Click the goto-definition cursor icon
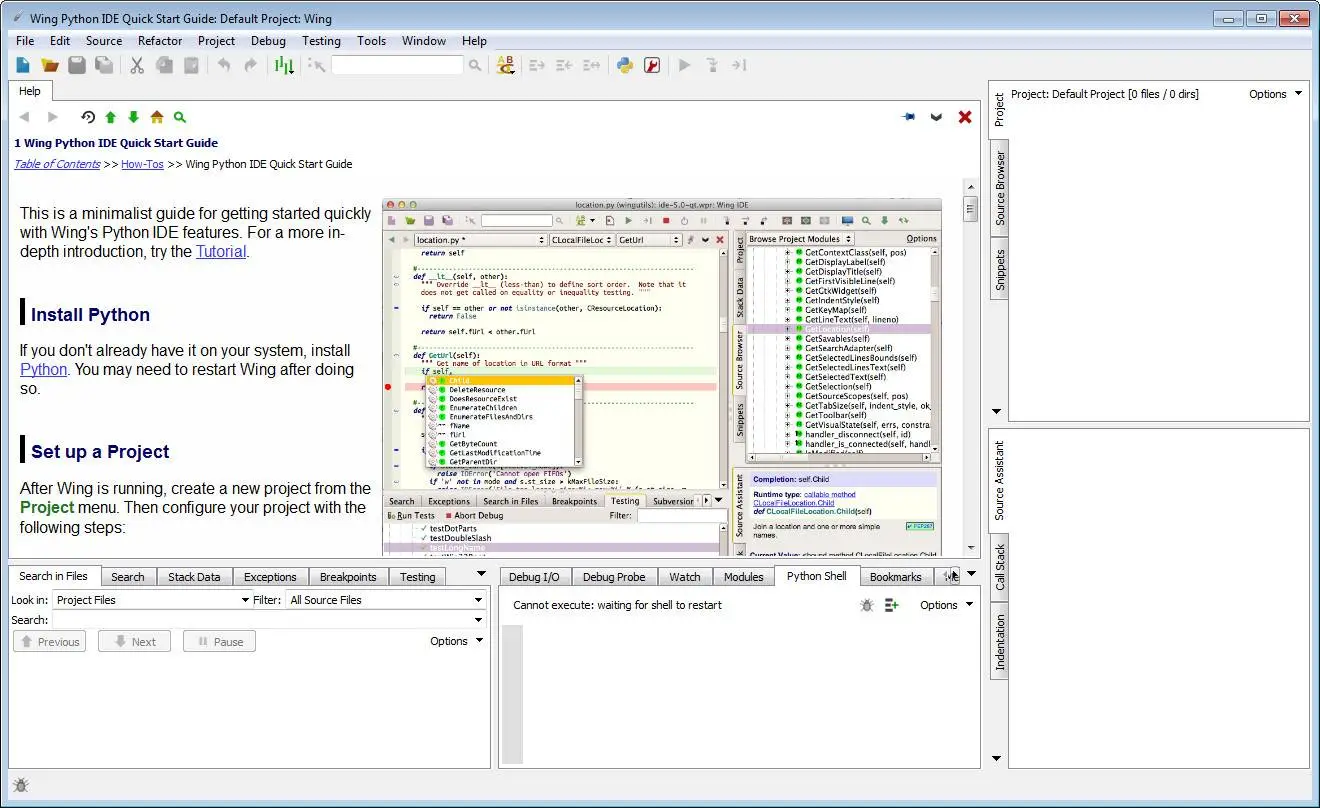 [317, 65]
